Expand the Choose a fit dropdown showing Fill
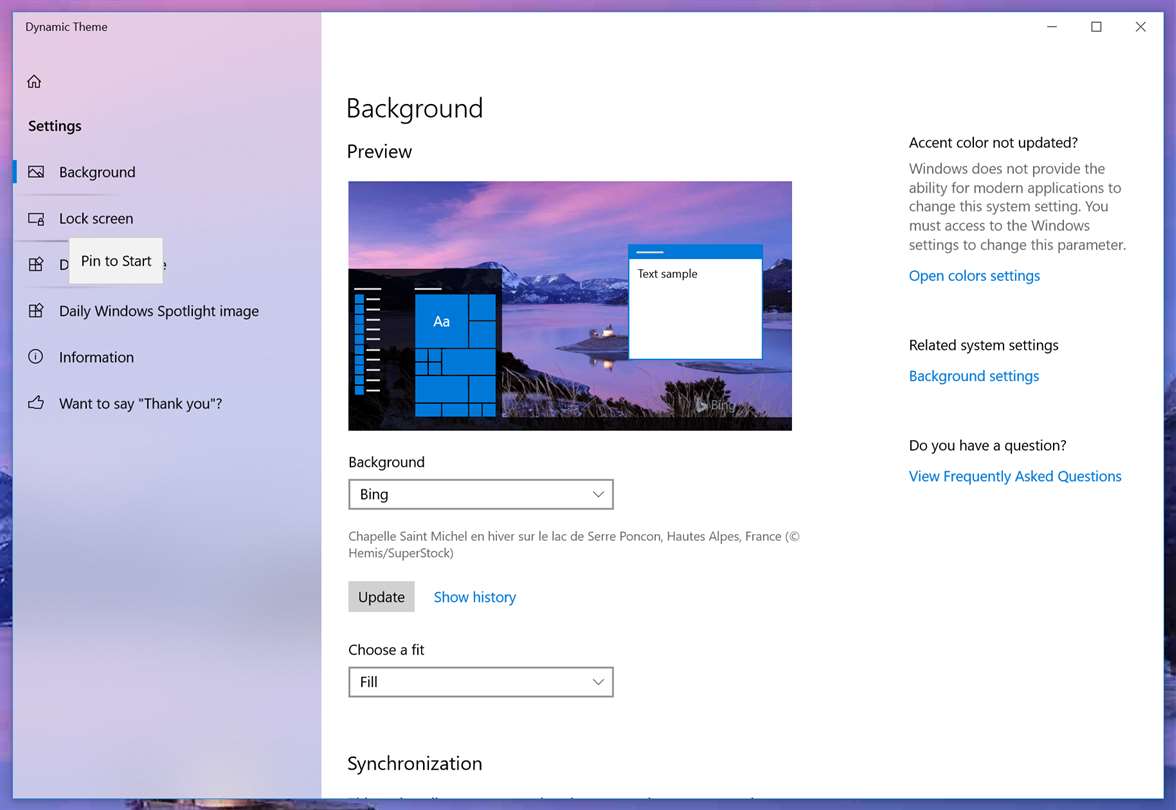 pos(481,682)
